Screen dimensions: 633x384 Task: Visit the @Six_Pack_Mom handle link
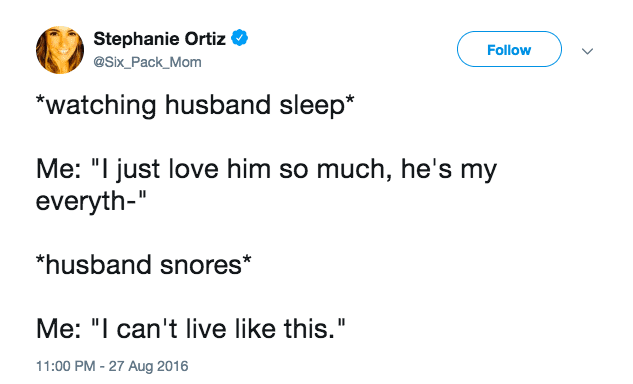(147, 62)
